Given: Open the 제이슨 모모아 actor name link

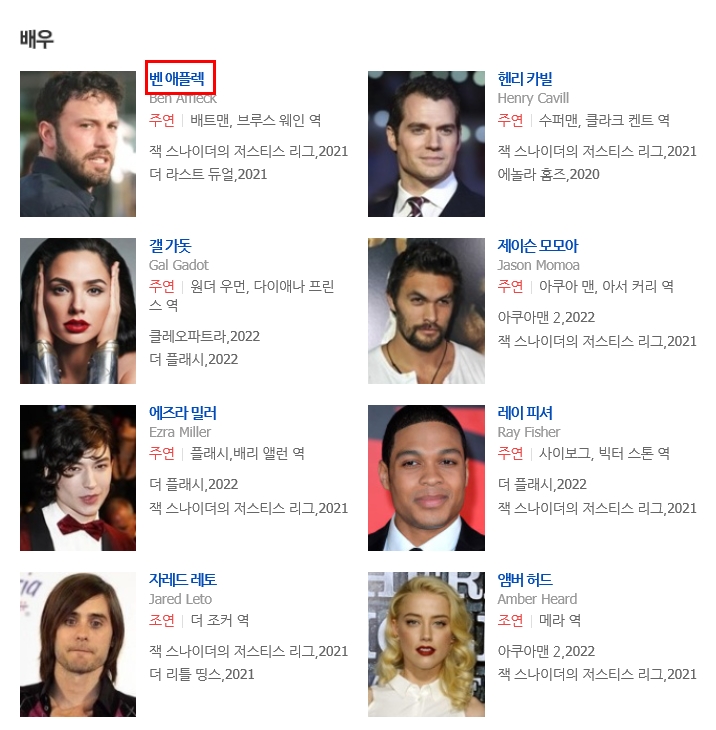Looking at the screenshot, I should point(538,246).
